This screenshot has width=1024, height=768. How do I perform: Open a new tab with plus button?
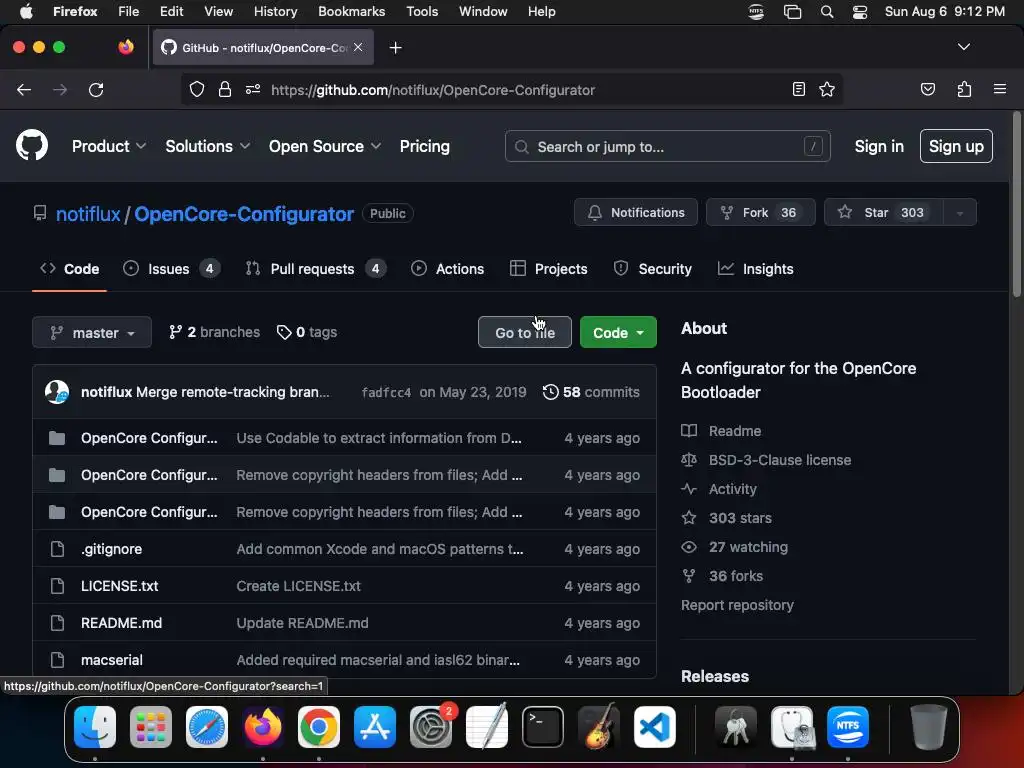[395, 48]
